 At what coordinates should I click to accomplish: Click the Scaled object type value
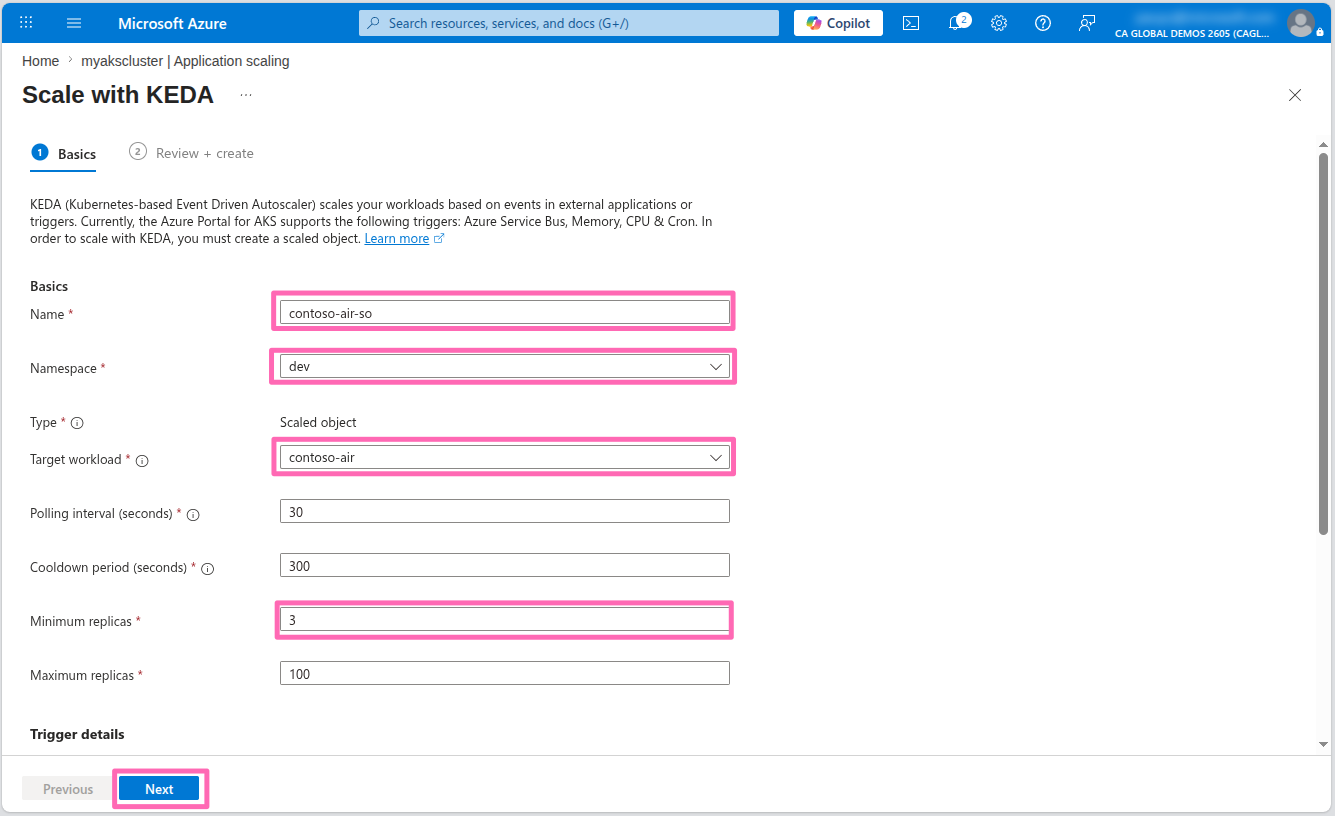click(x=318, y=423)
